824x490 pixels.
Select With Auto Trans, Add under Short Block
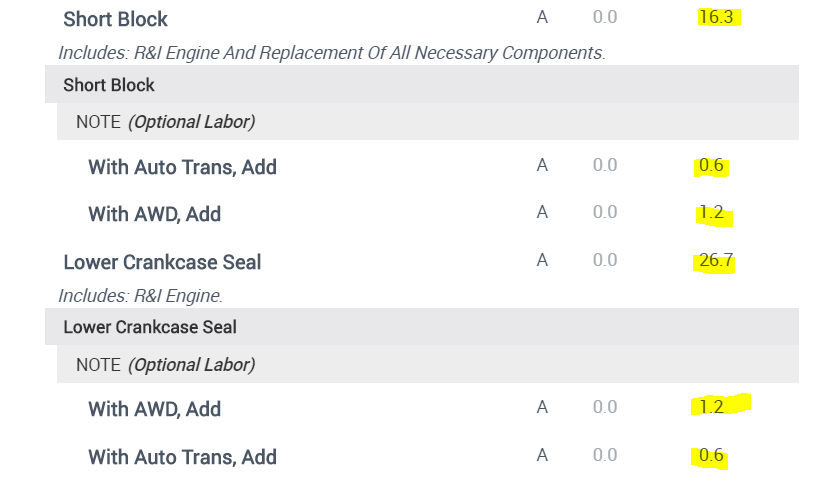182,167
